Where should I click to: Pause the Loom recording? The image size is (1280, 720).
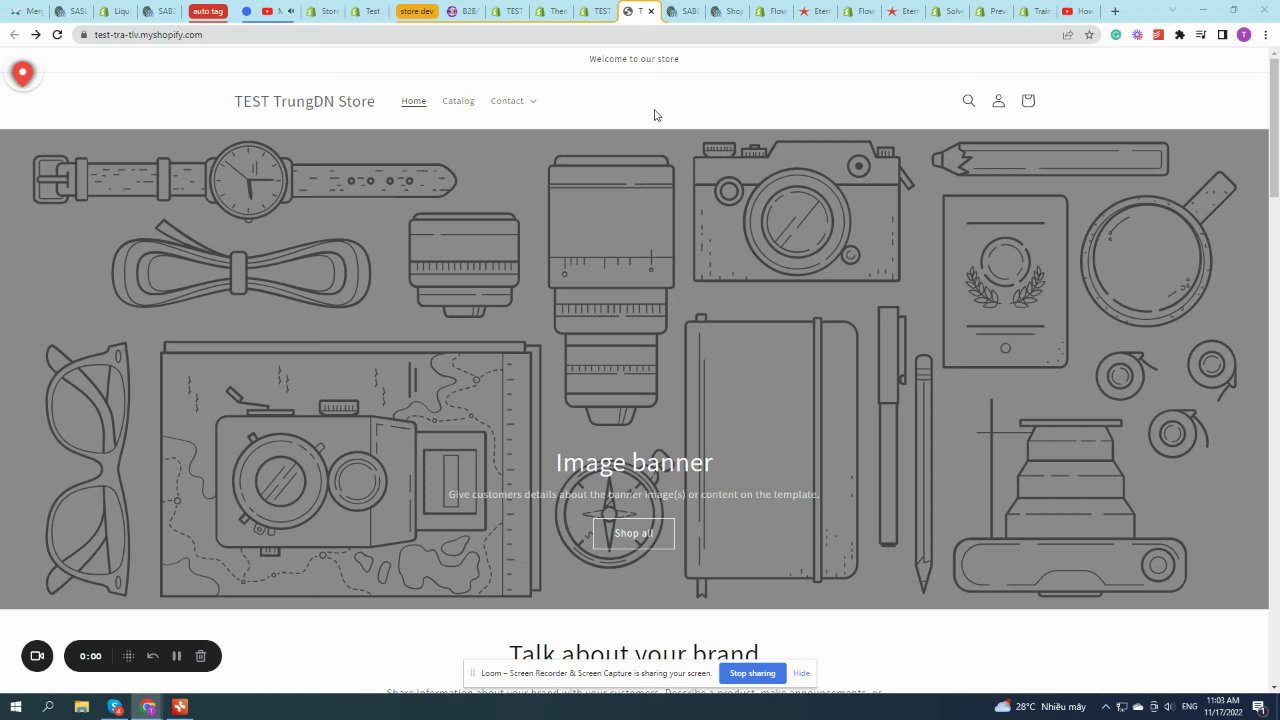tap(176, 656)
